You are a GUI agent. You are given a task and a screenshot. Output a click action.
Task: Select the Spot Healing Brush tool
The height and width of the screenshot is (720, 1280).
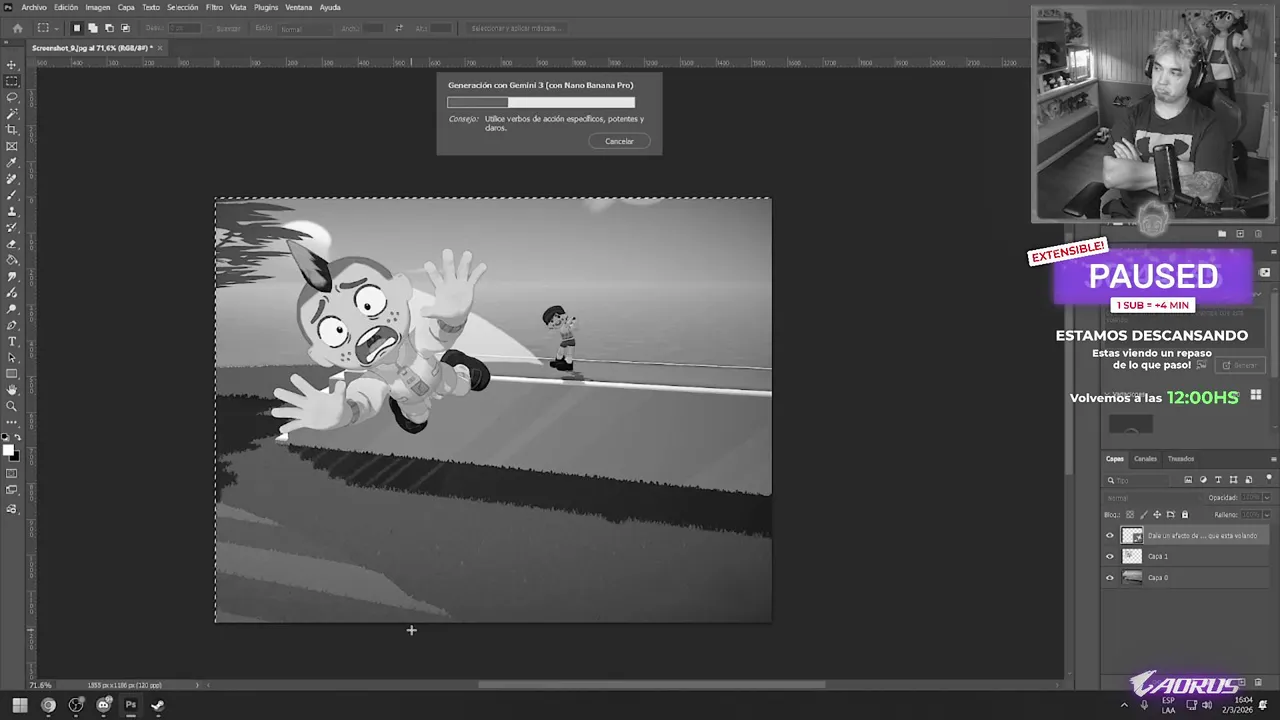click(12, 179)
